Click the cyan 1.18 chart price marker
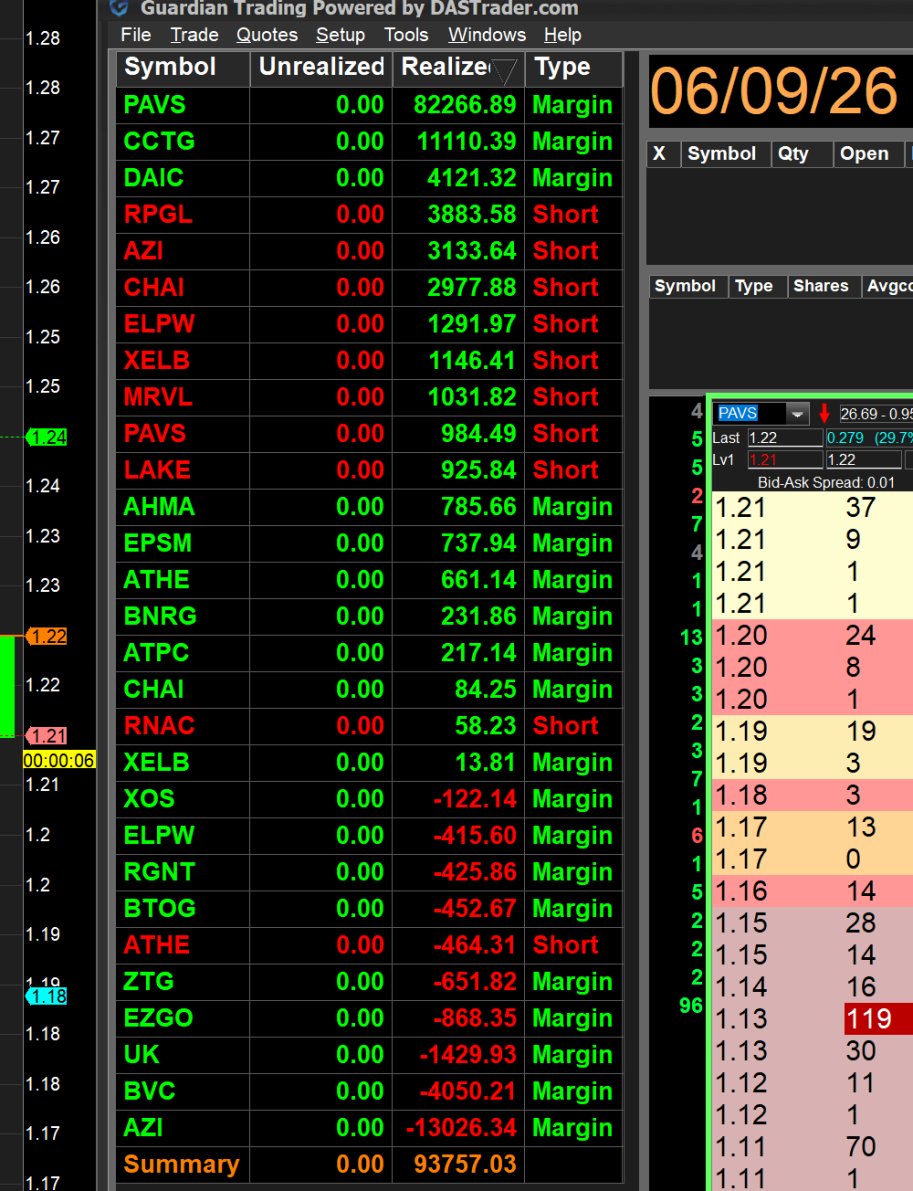This screenshot has width=913, height=1191. click(x=46, y=996)
